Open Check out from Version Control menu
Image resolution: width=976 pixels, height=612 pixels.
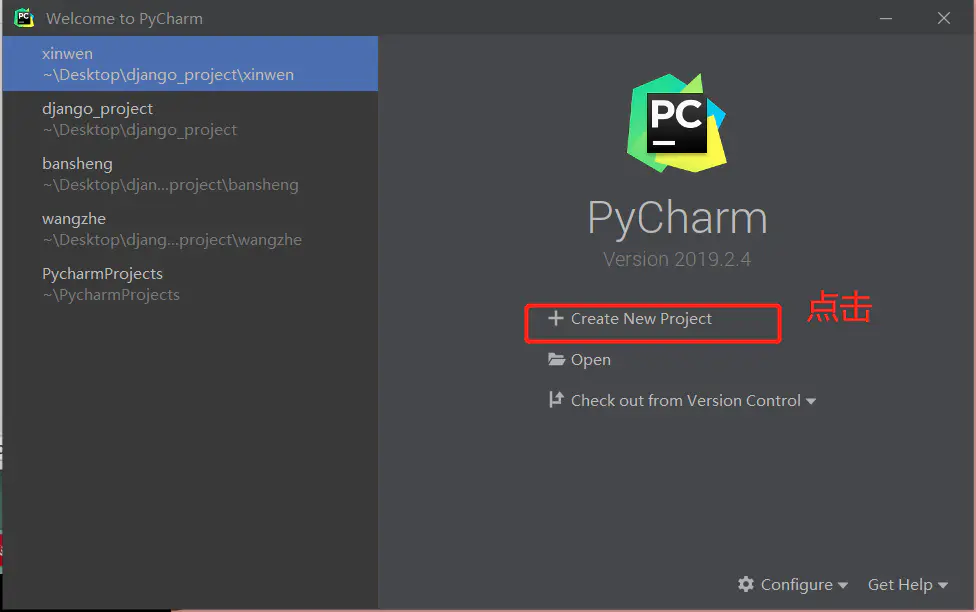[x=682, y=400]
